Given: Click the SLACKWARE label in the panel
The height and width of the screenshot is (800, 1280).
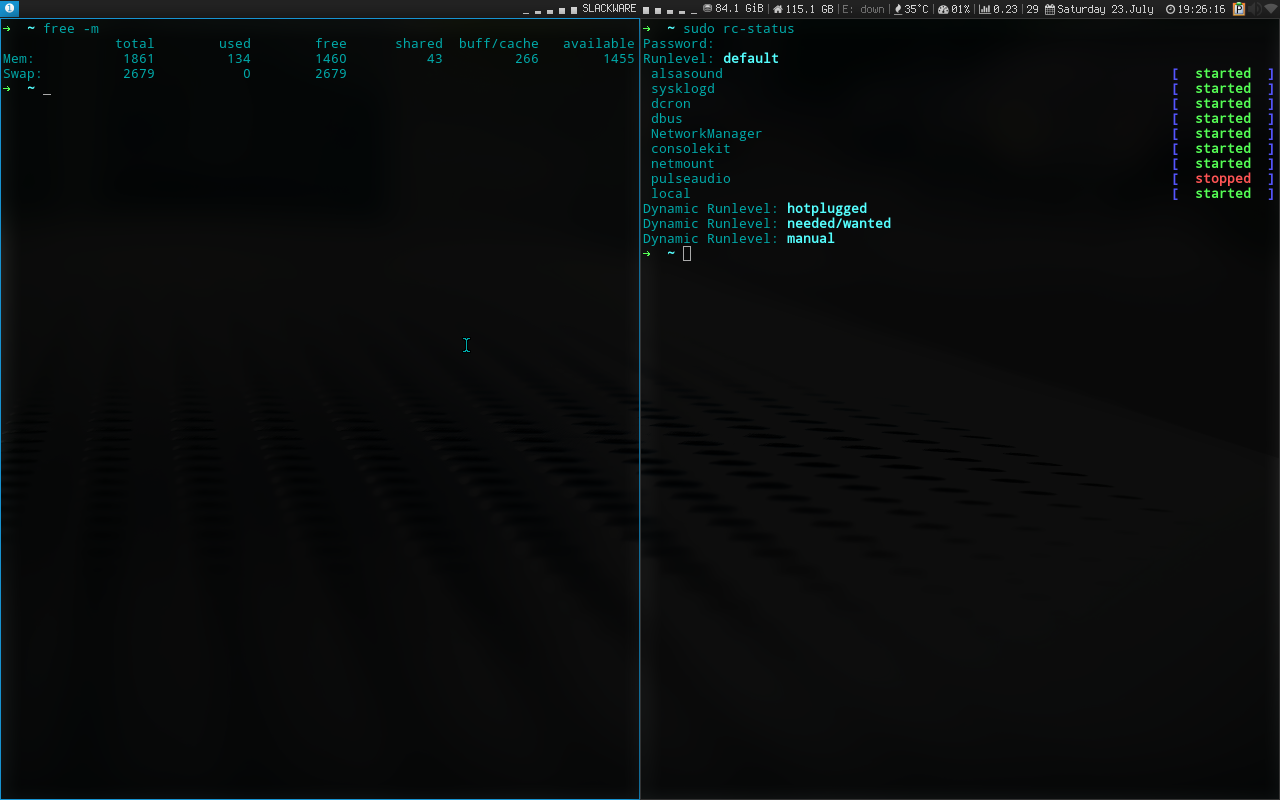Looking at the screenshot, I should 609,9.
